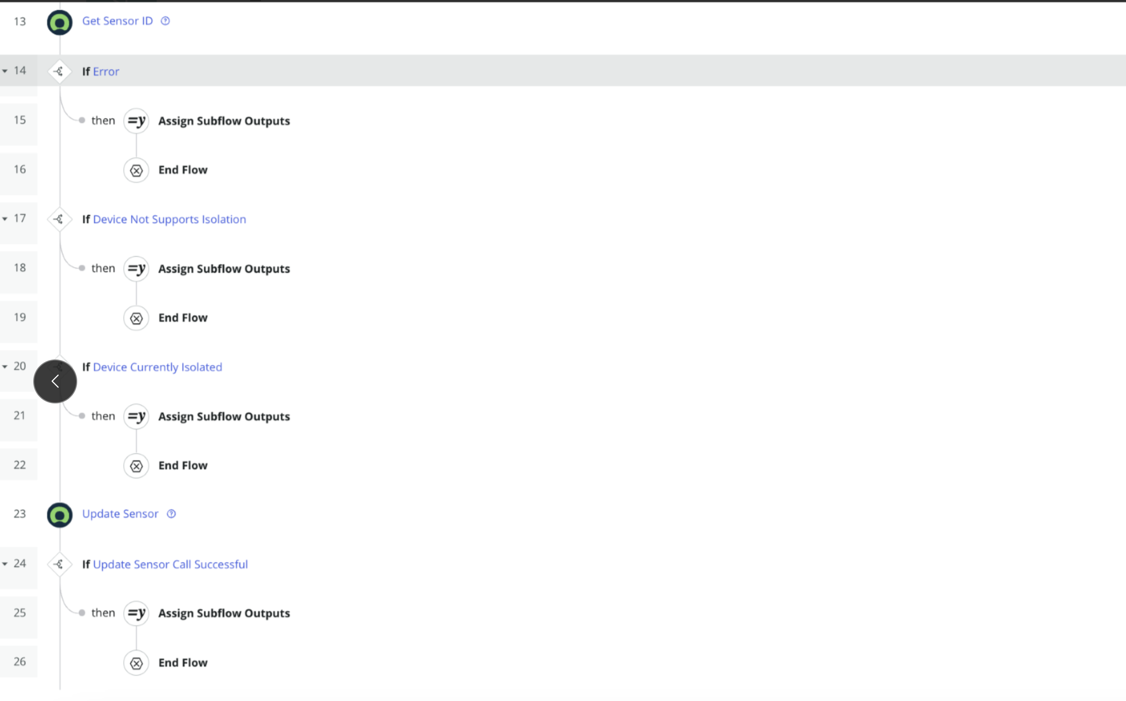Click the End Flow icon on step 19
This screenshot has height=701, width=1126.
coord(136,318)
